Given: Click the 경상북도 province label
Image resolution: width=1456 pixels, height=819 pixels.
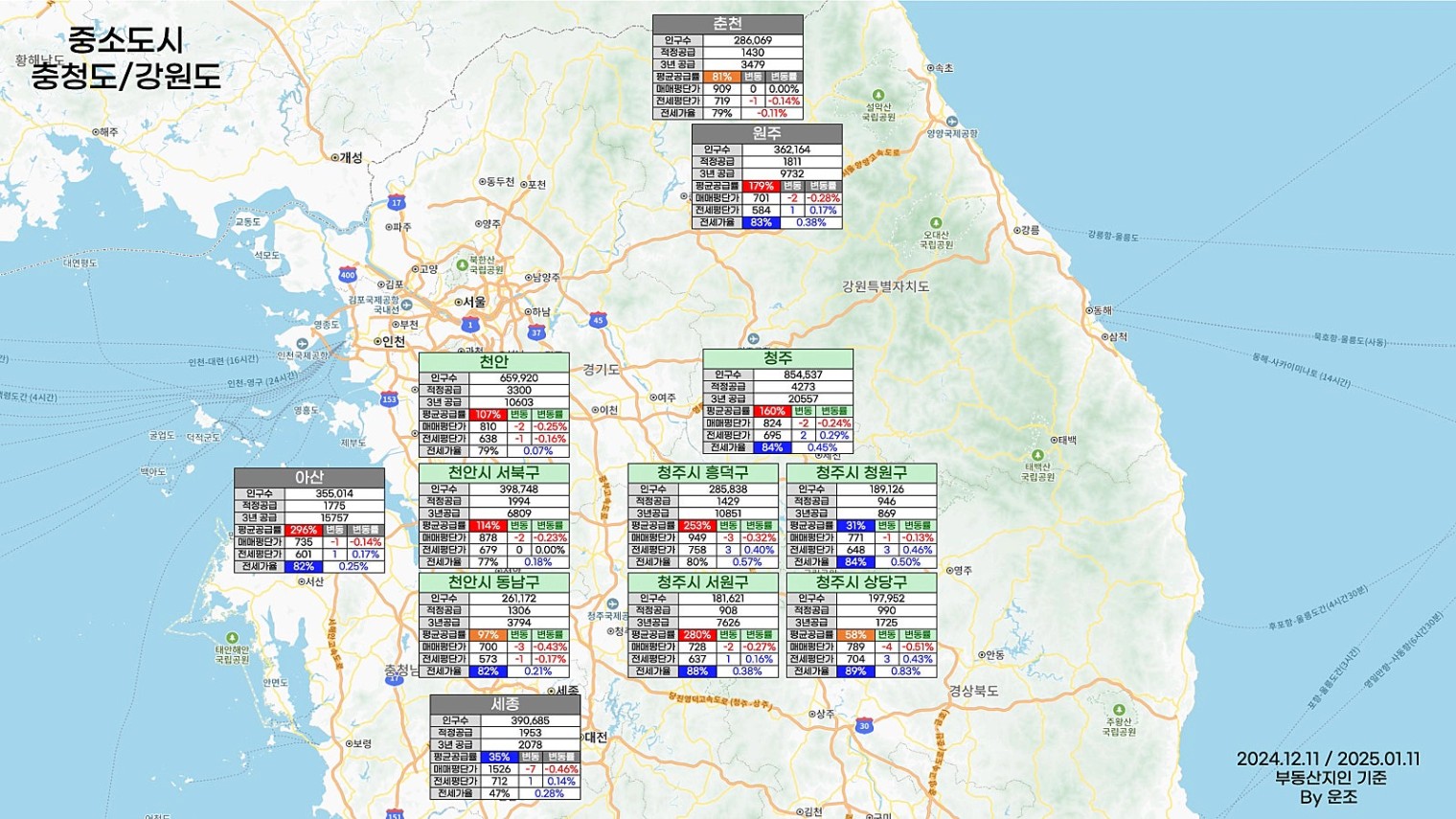Looking at the screenshot, I should tap(974, 691).
